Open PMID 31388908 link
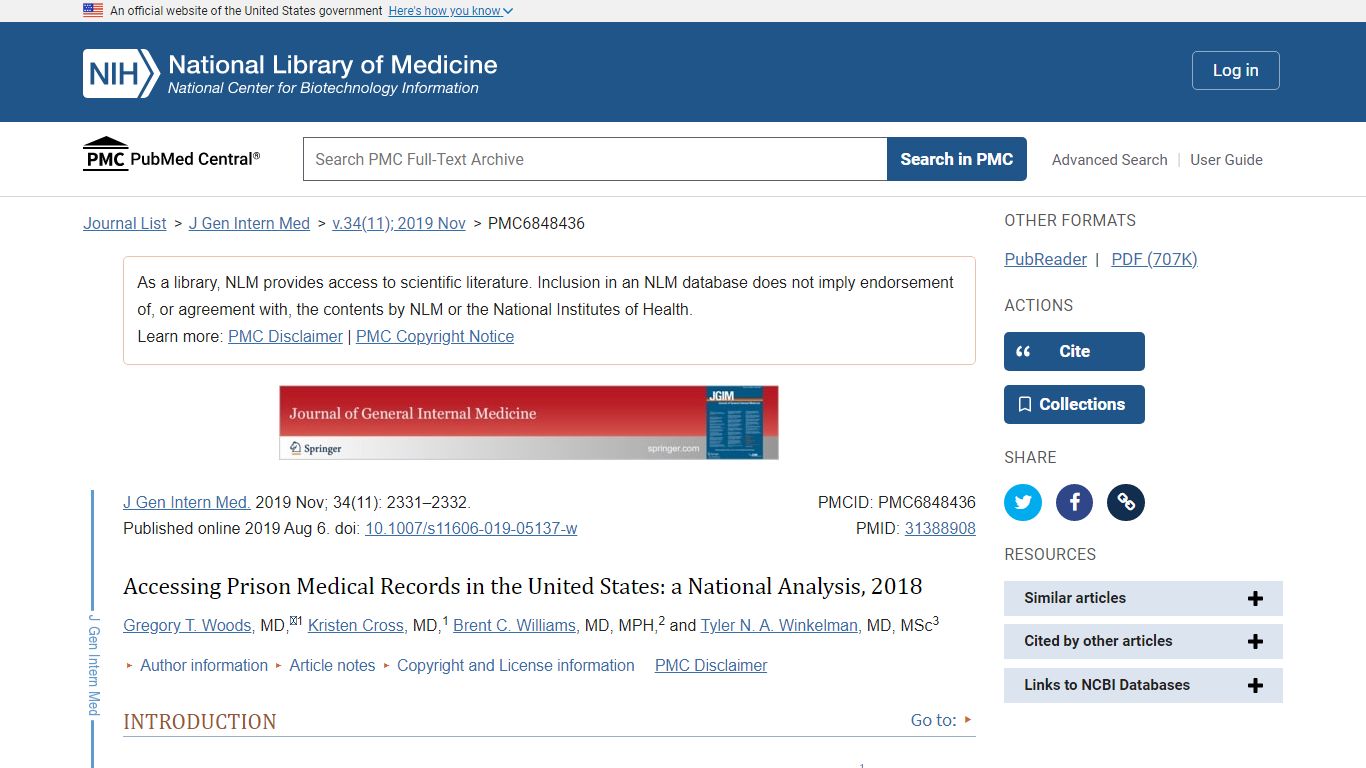Screen dimensions: 1366x768 [940, 528]
